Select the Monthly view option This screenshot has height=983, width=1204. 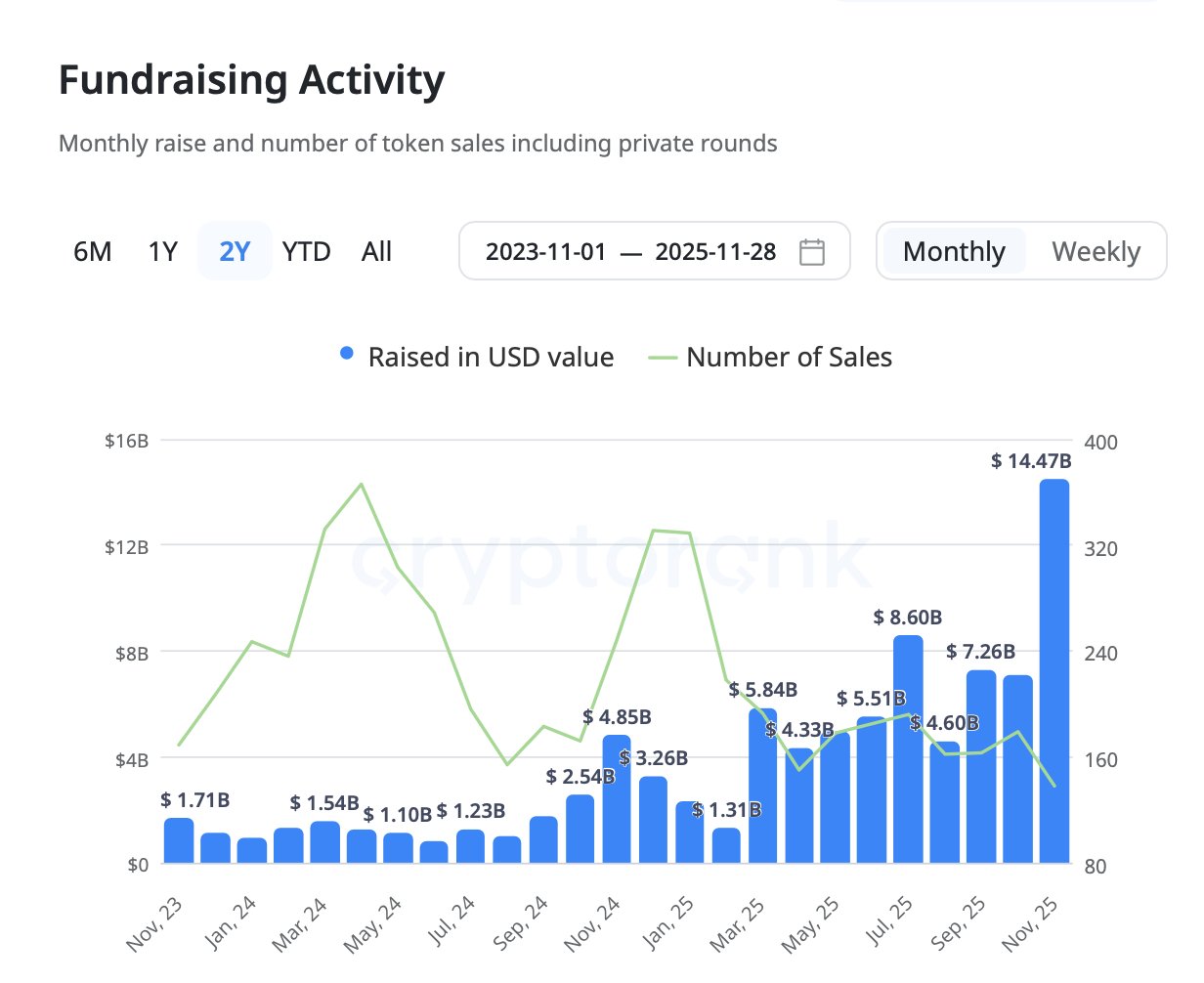954,252
